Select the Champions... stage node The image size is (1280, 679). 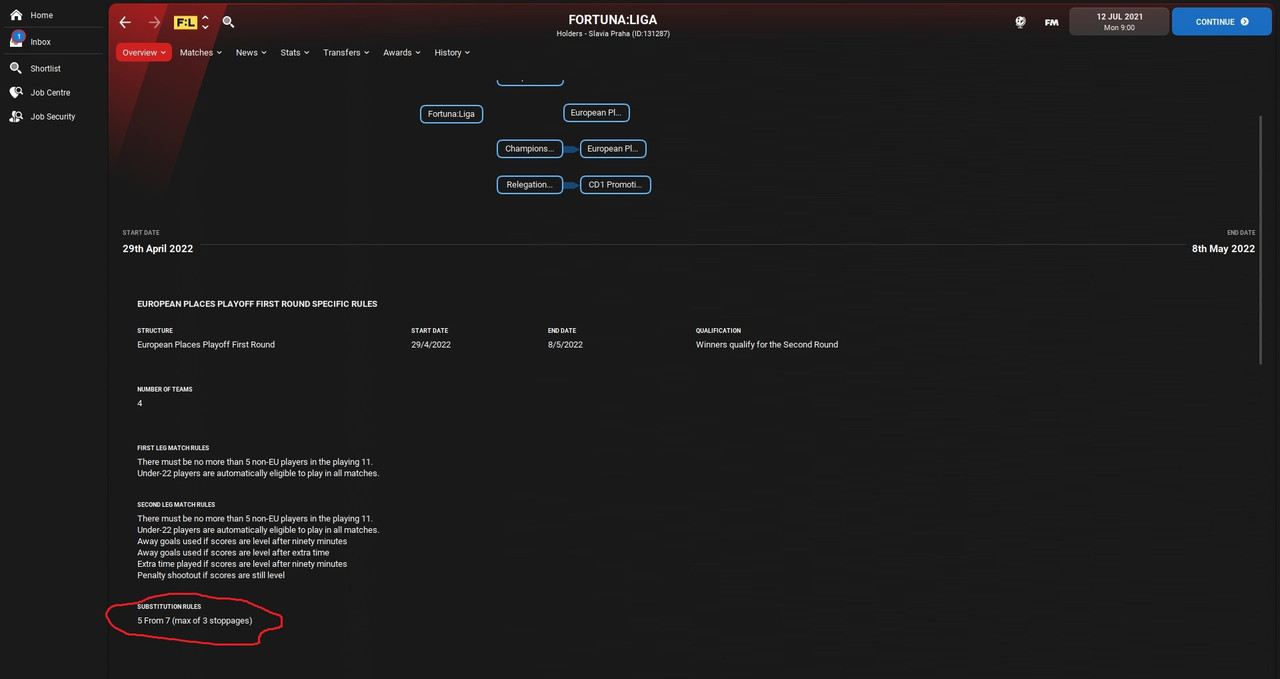click(530, 149)
